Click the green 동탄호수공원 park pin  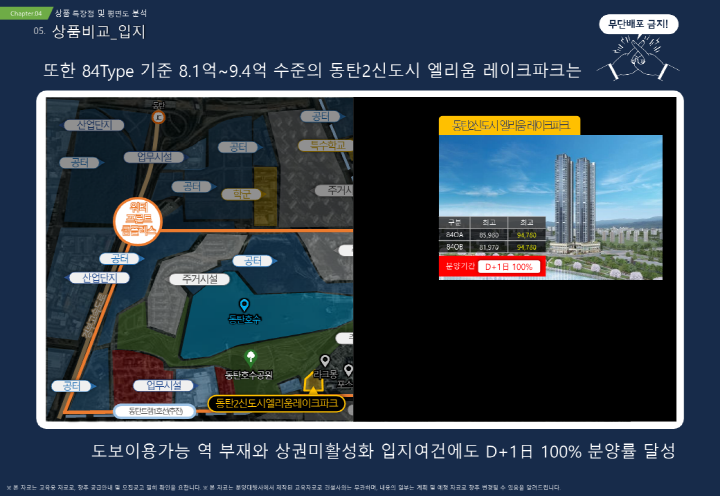point(251,358)
